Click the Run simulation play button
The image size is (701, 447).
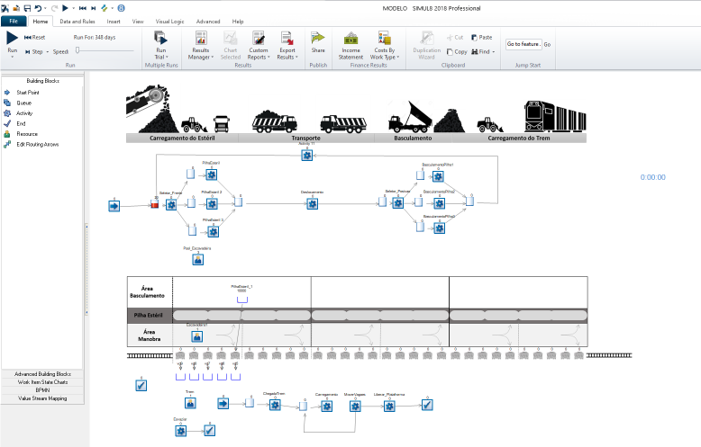pyautogui.click(x=13, y=38)
